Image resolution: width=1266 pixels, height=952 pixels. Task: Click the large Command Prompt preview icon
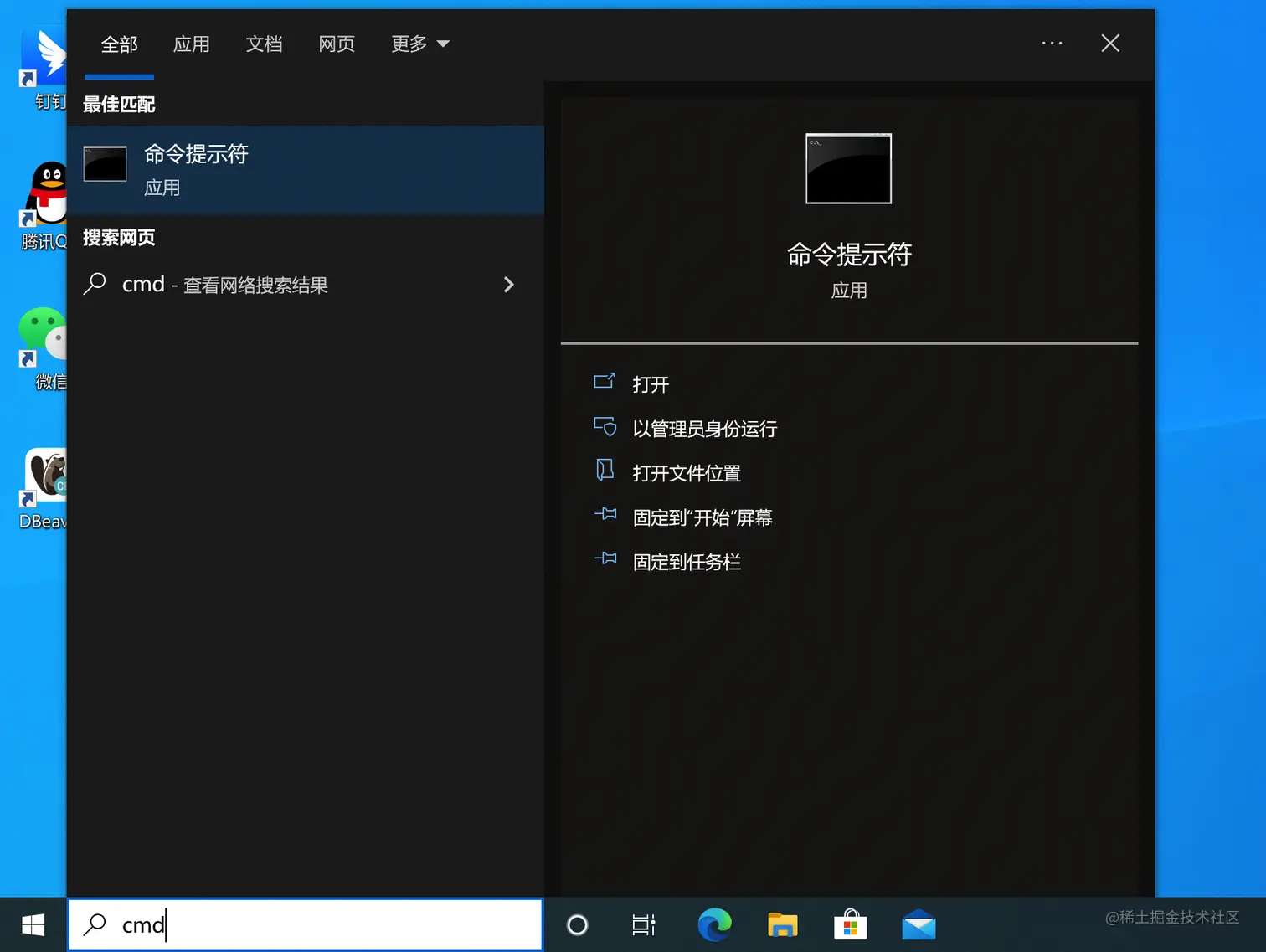848,168
